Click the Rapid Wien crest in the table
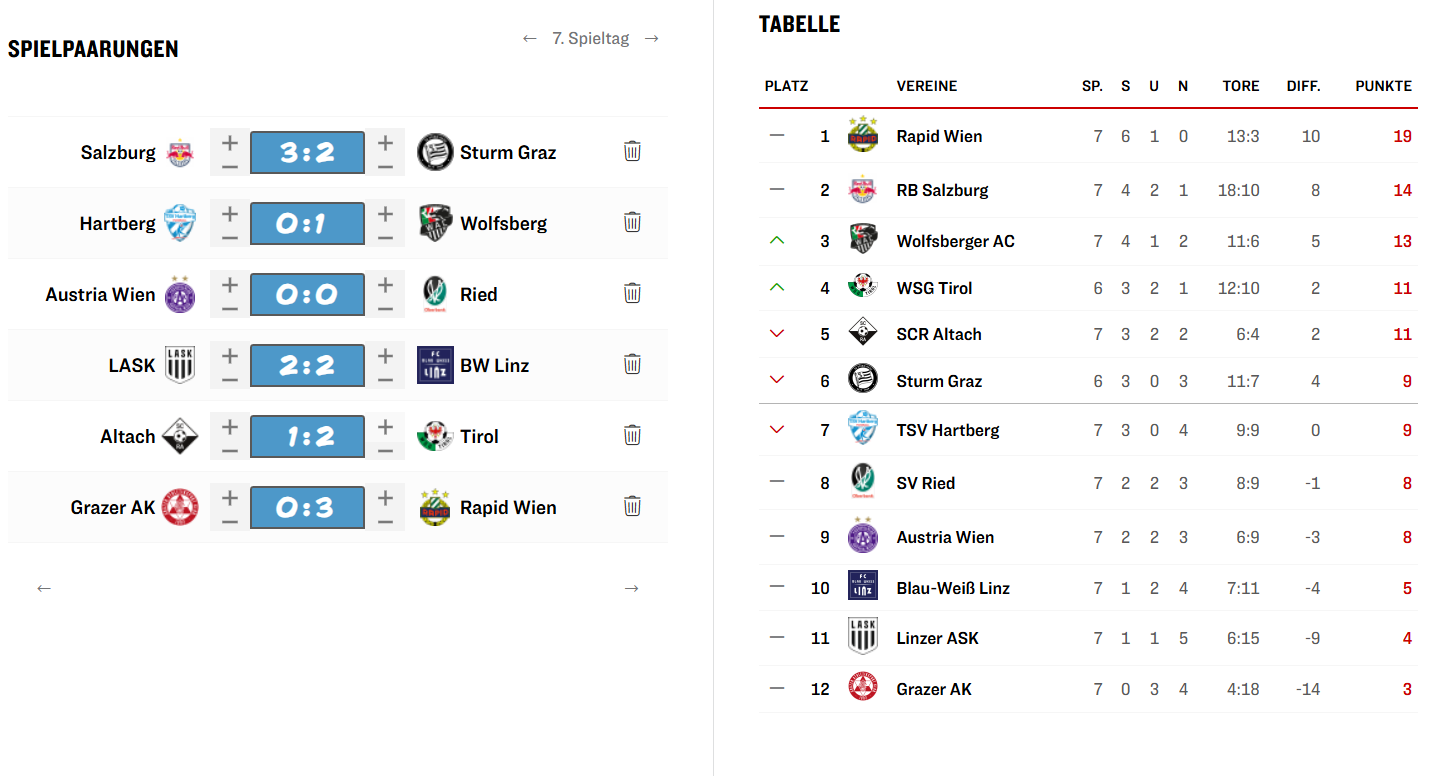This screenshot has width=1446, height=776. point(862,135)
